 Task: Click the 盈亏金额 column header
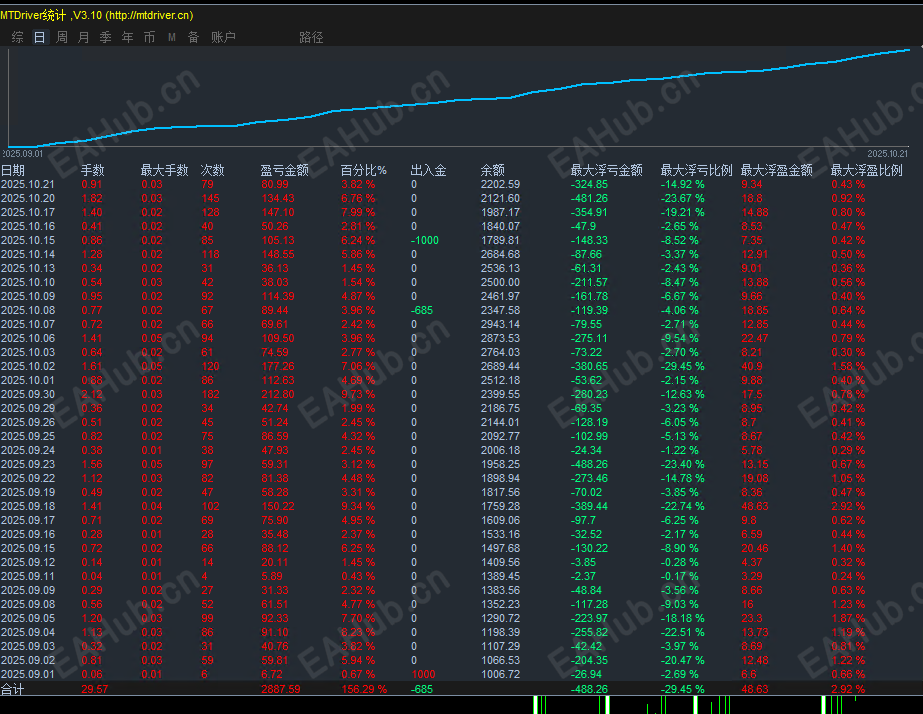tap(284, 170)
